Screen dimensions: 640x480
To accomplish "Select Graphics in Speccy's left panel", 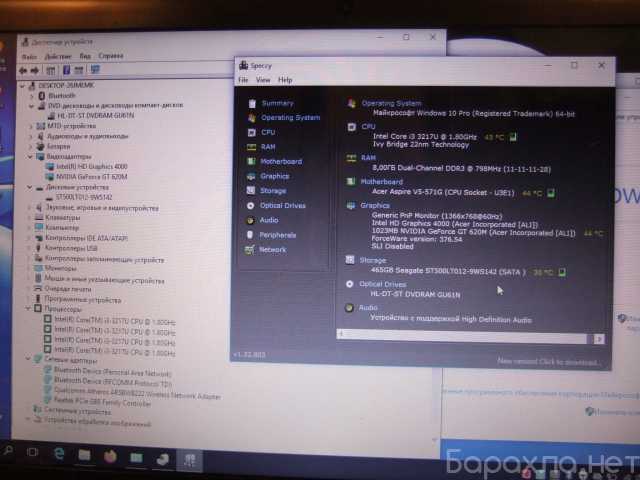I will click(x=274, y=176).
